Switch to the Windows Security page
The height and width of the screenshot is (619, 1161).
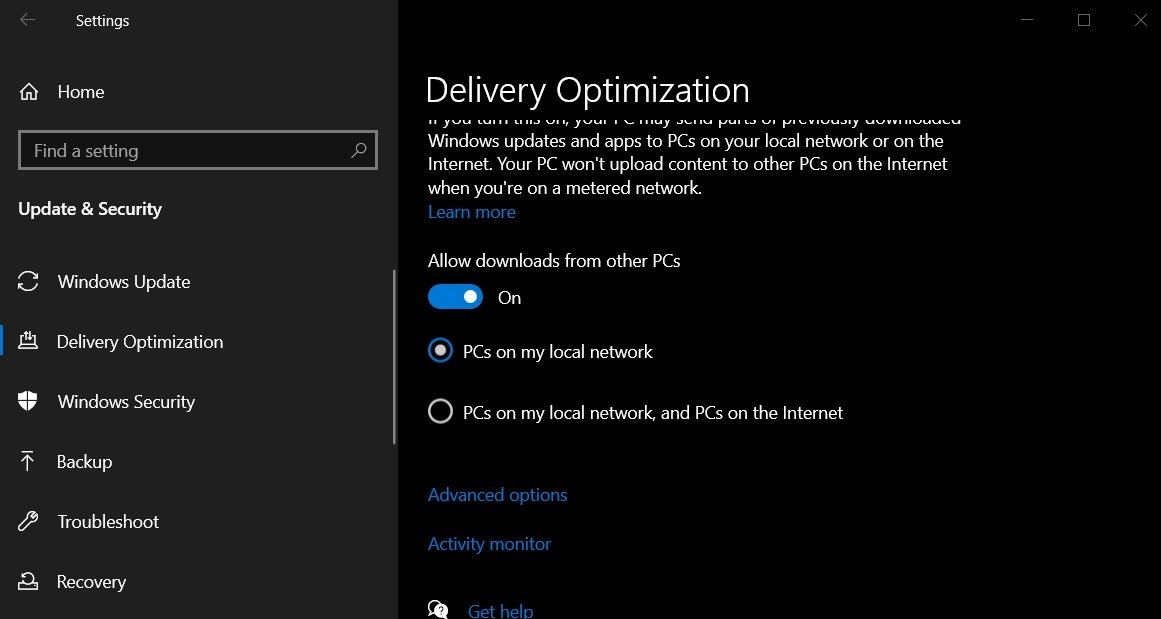(x=125, y=401)
